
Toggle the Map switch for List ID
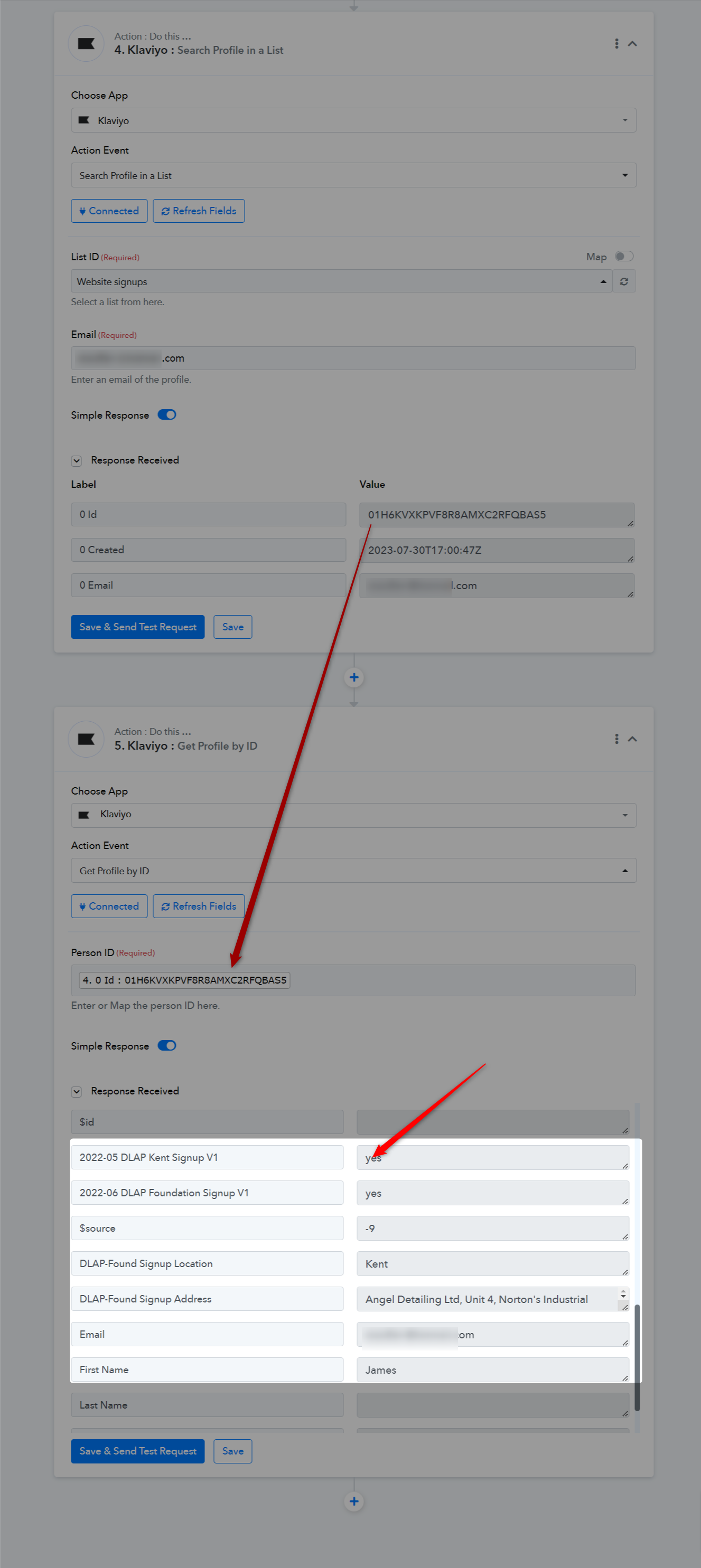coord(624,256)
